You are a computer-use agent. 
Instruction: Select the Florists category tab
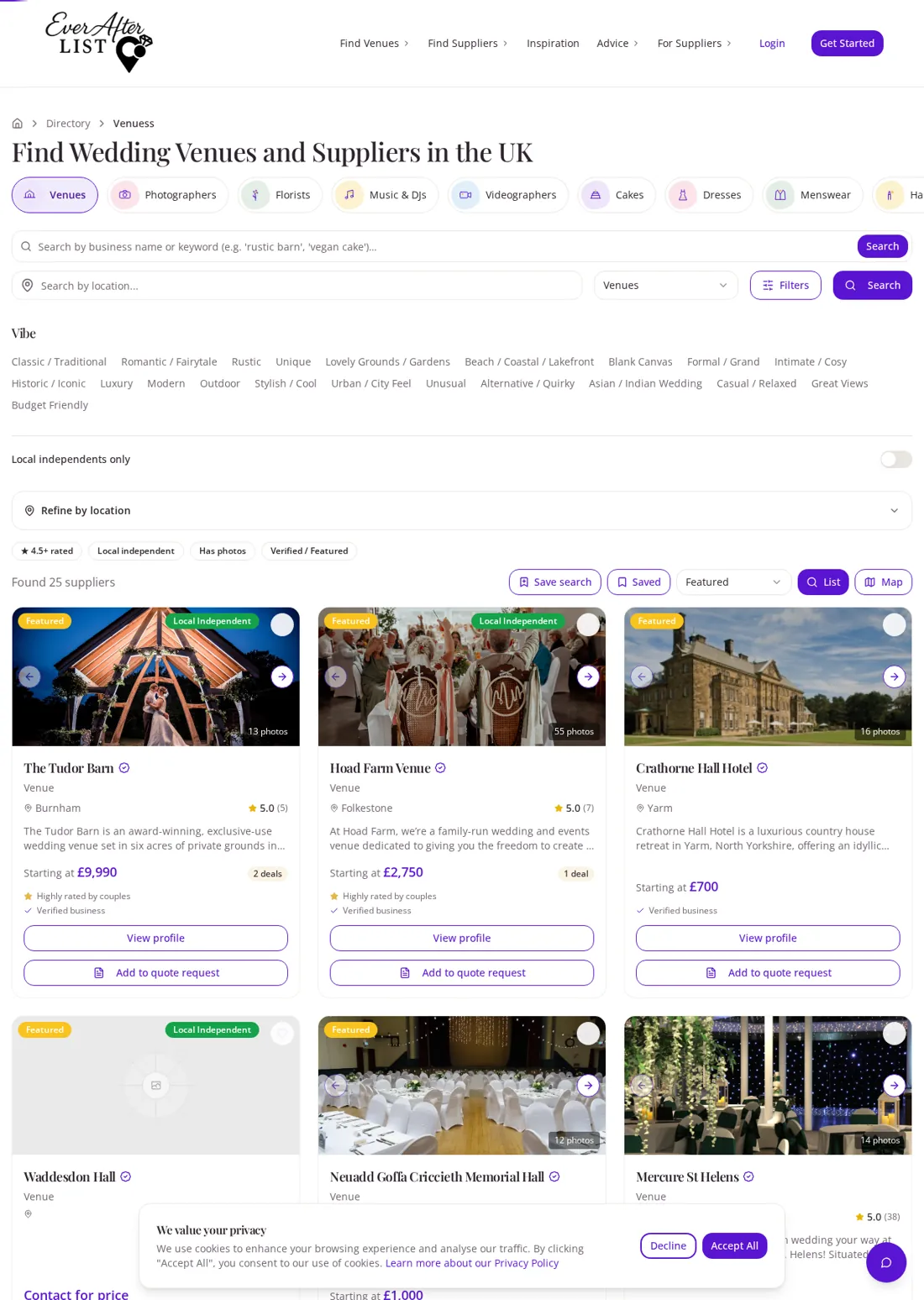[280, 195]
